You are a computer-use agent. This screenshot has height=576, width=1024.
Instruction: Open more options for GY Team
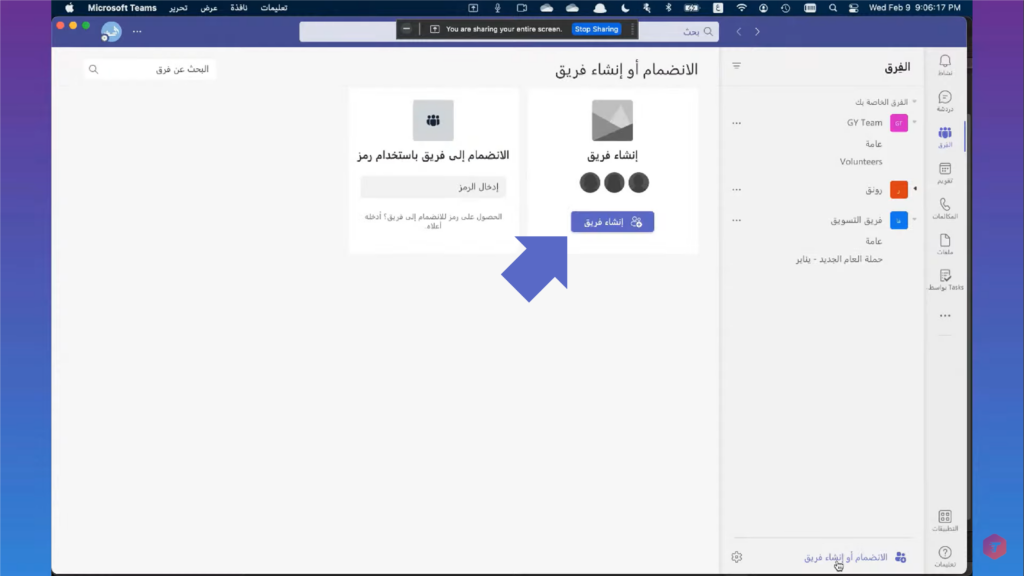click(x=737, y=123)
